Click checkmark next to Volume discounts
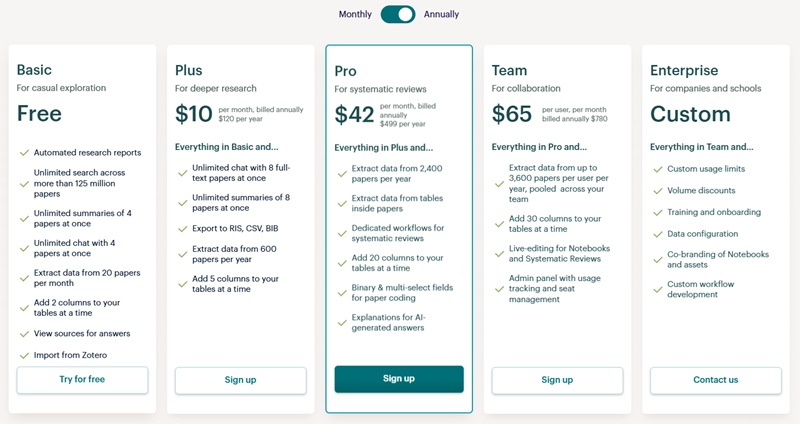Viewport: 800px width, 424px height. point(656,190)
